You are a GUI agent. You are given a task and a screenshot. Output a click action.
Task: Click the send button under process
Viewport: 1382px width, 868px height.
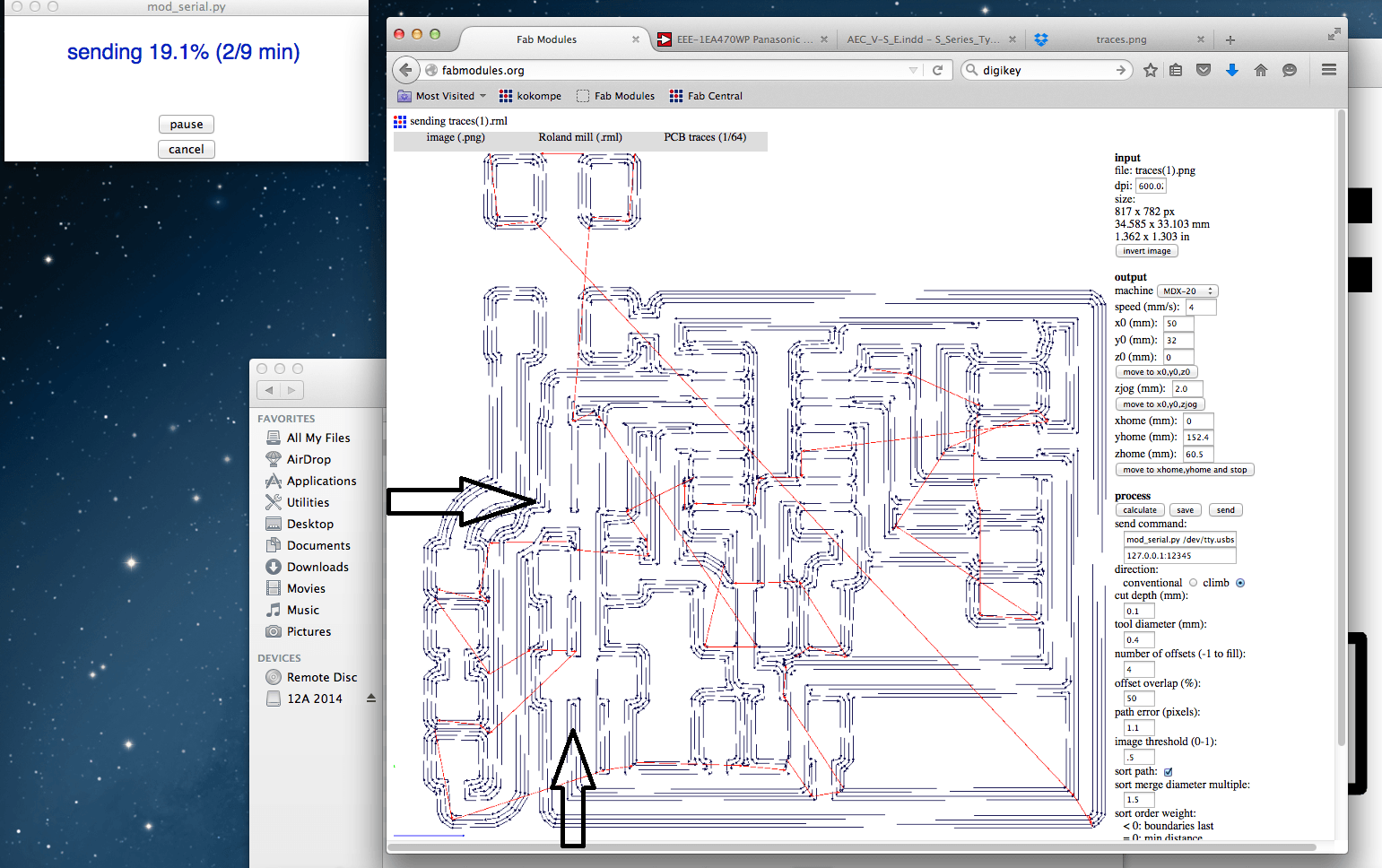(x=1226, y=510)
